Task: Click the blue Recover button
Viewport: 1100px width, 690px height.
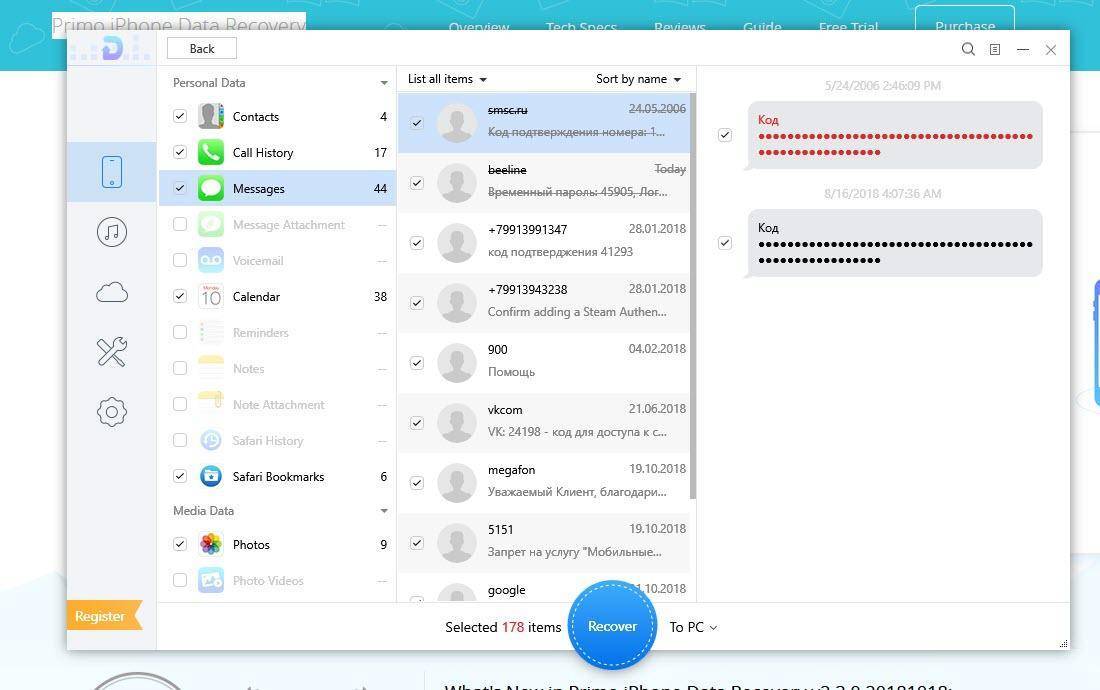Action: coord(612,626)
